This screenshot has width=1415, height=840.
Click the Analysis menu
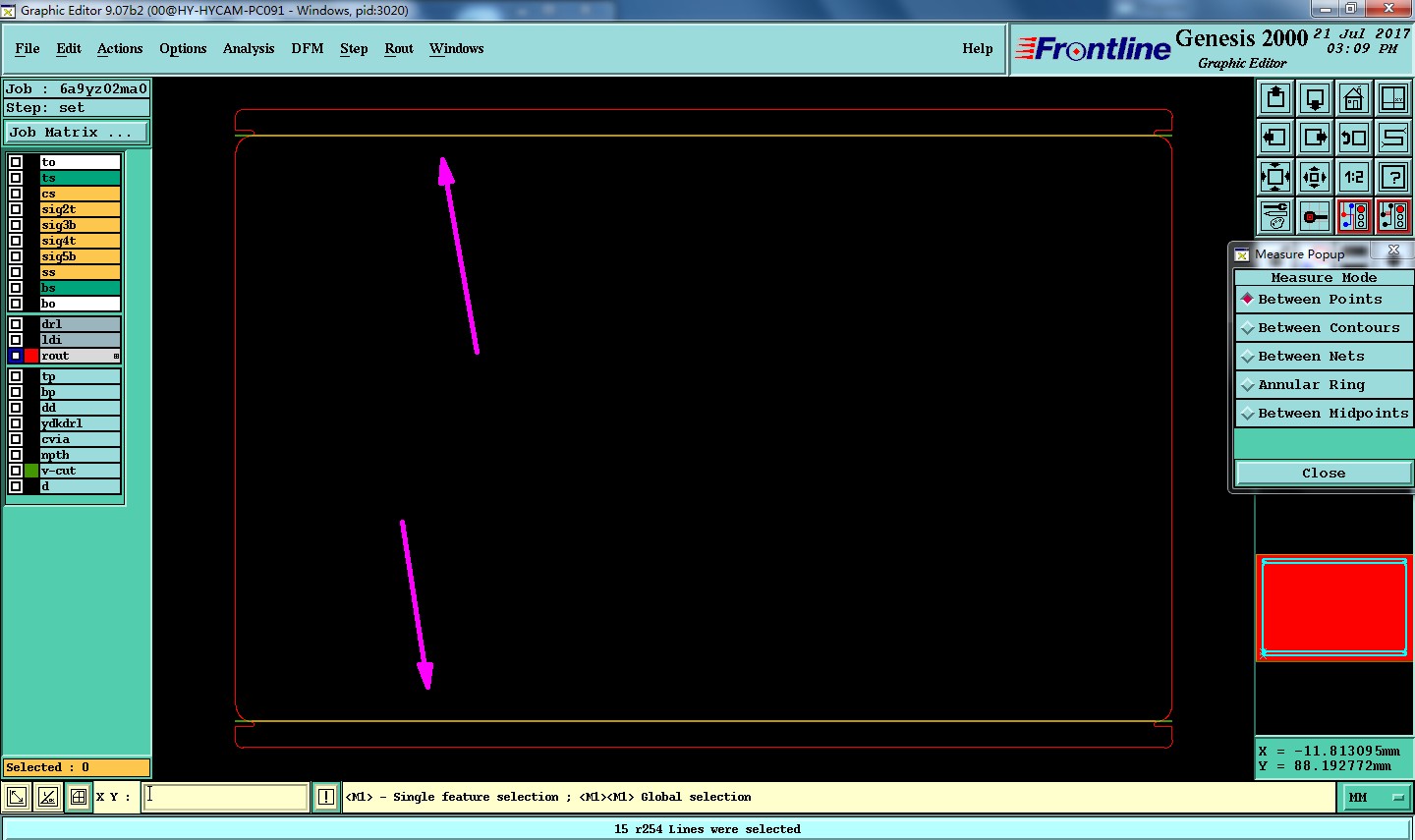point(249,48)
